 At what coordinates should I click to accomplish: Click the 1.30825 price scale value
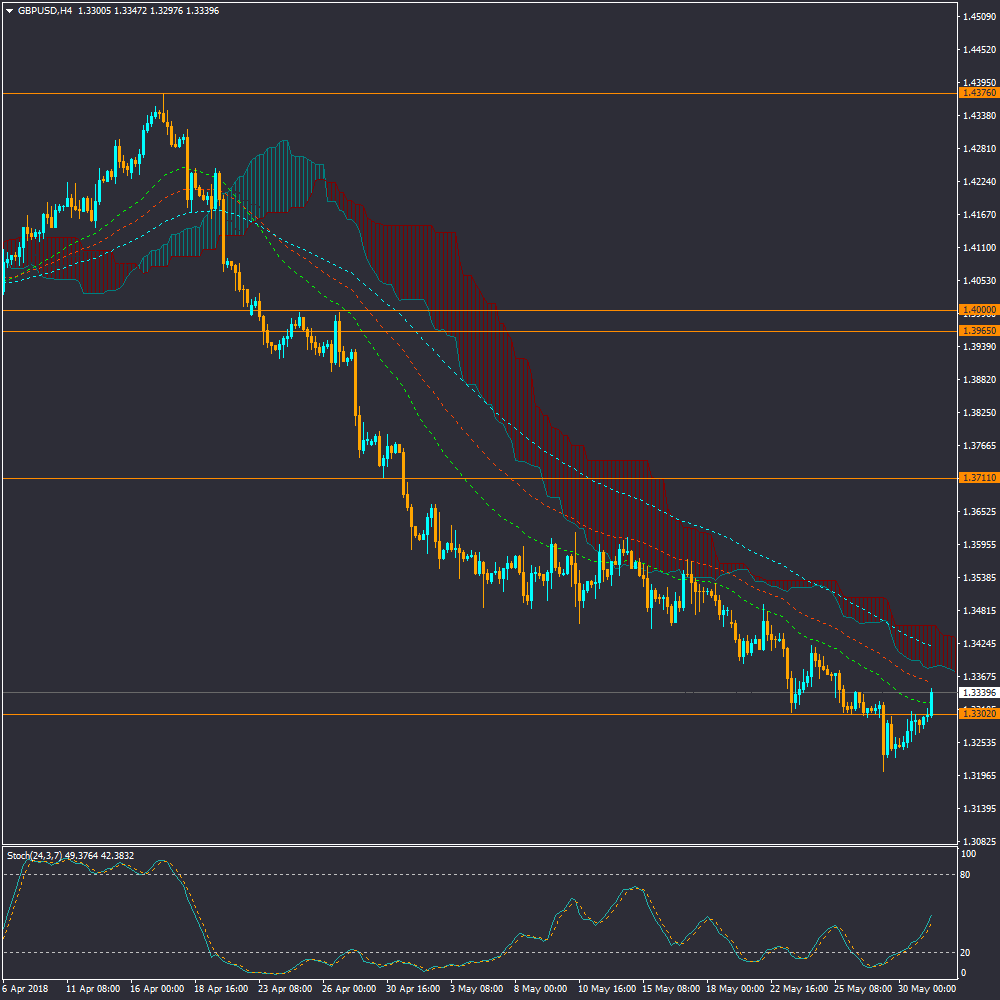point(977,842)
